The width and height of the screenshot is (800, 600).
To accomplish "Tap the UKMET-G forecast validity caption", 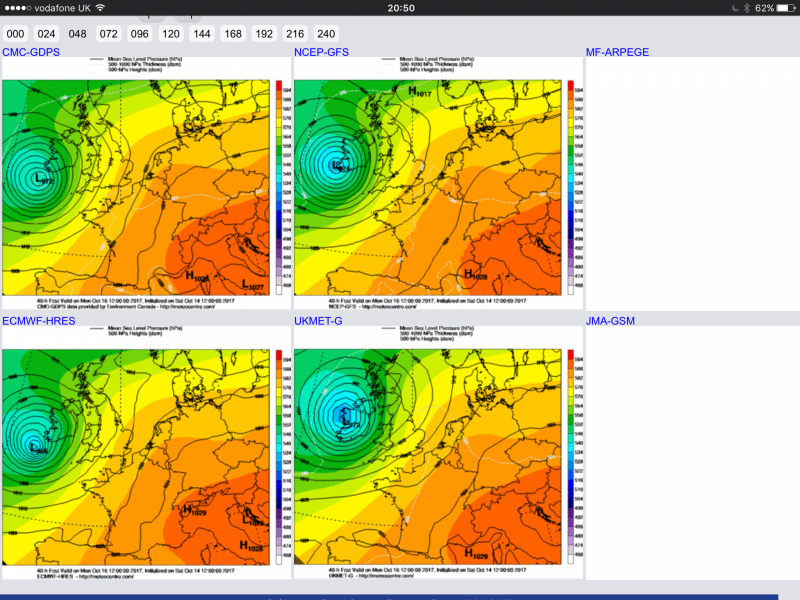I will (x=428, y=572).
